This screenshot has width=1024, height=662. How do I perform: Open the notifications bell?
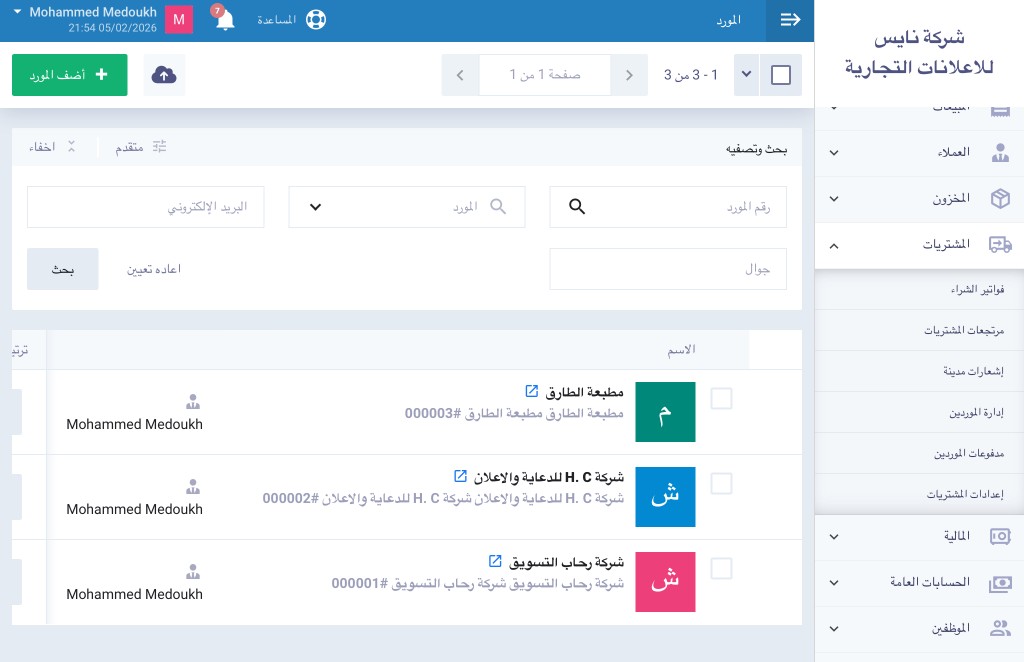click(x=225, y=20)
